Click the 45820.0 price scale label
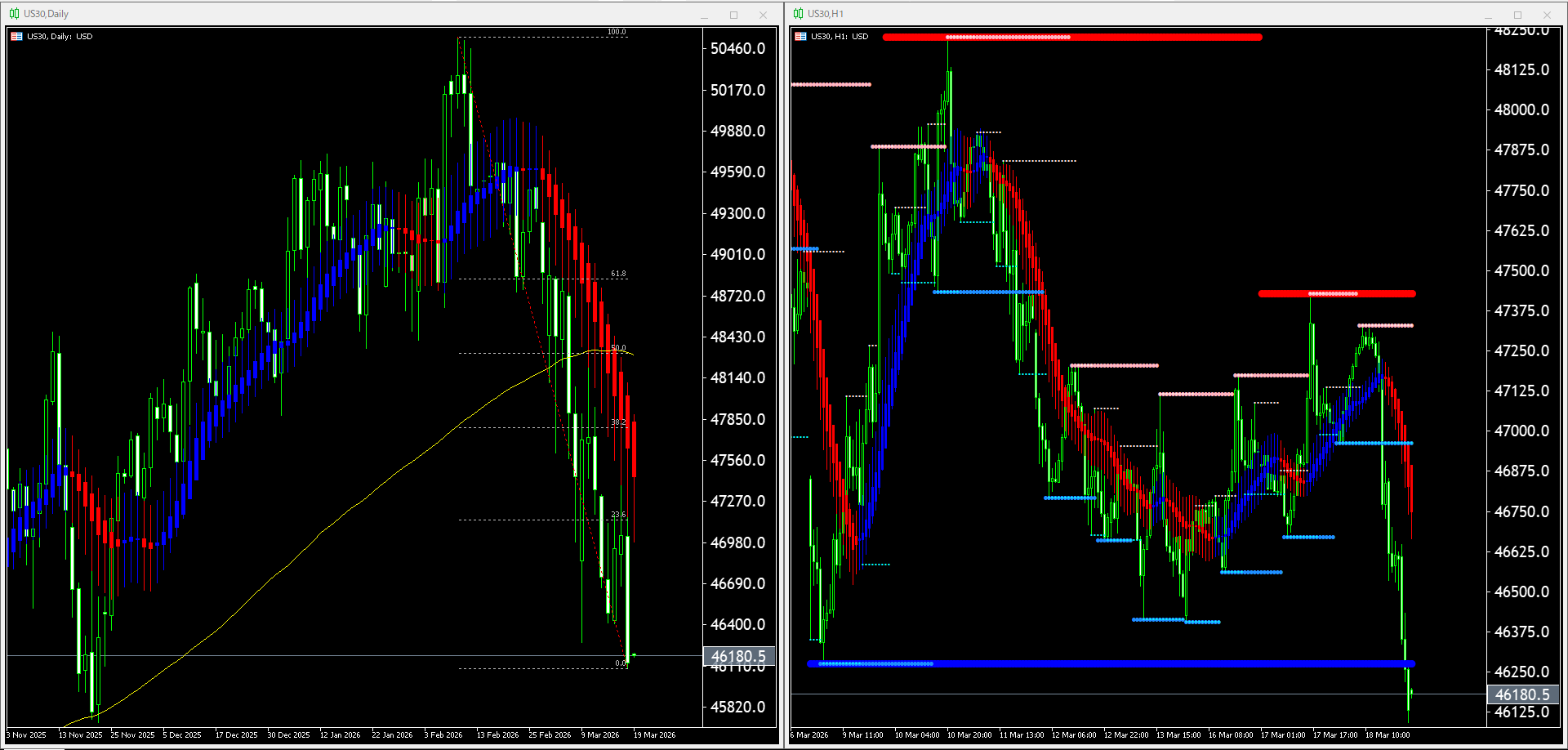 pos(738,707)
